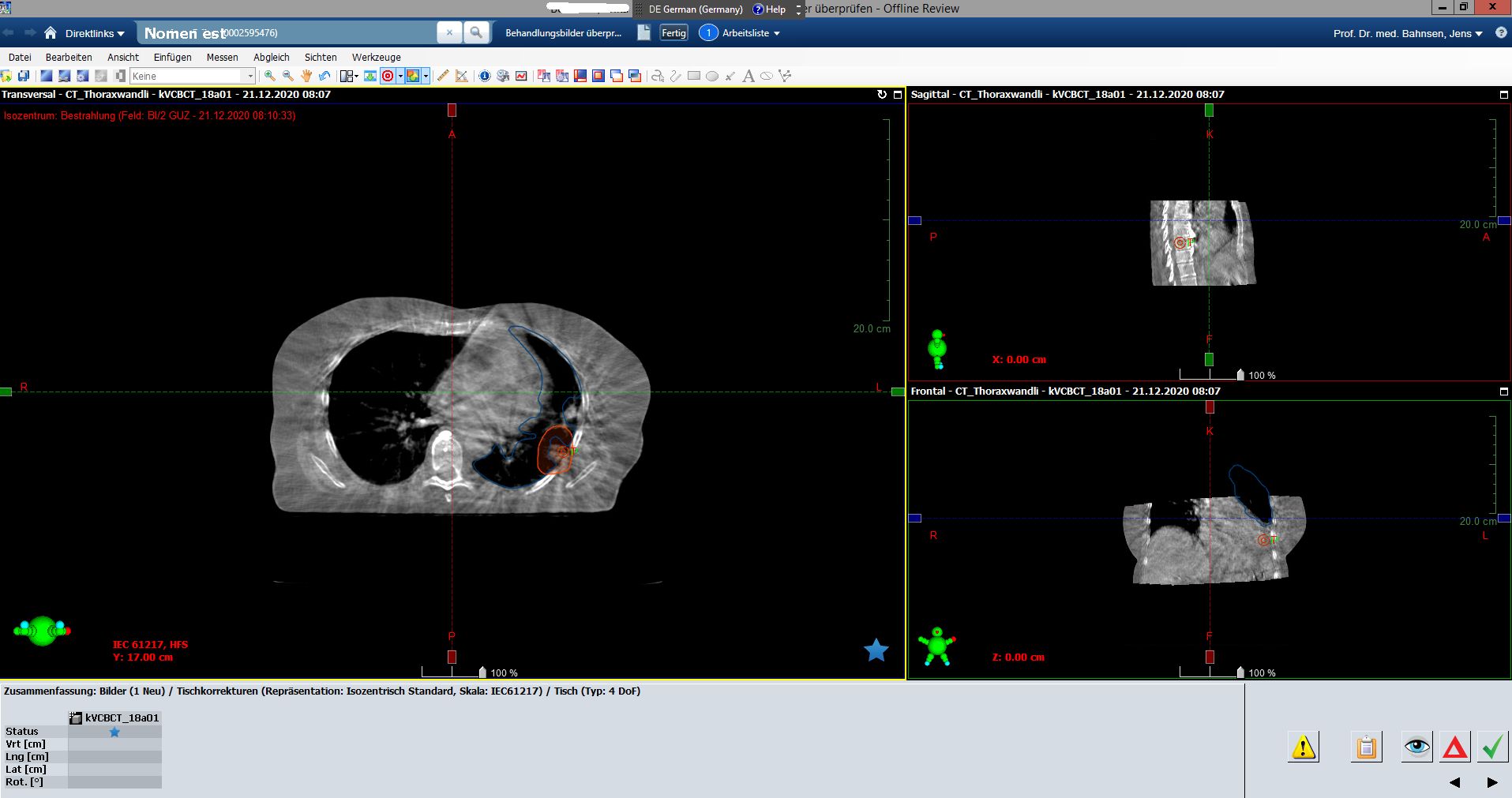The image size is (1512, 798).
Task: Open the Werkzeuge menu
Action: [x=377, y=57]
